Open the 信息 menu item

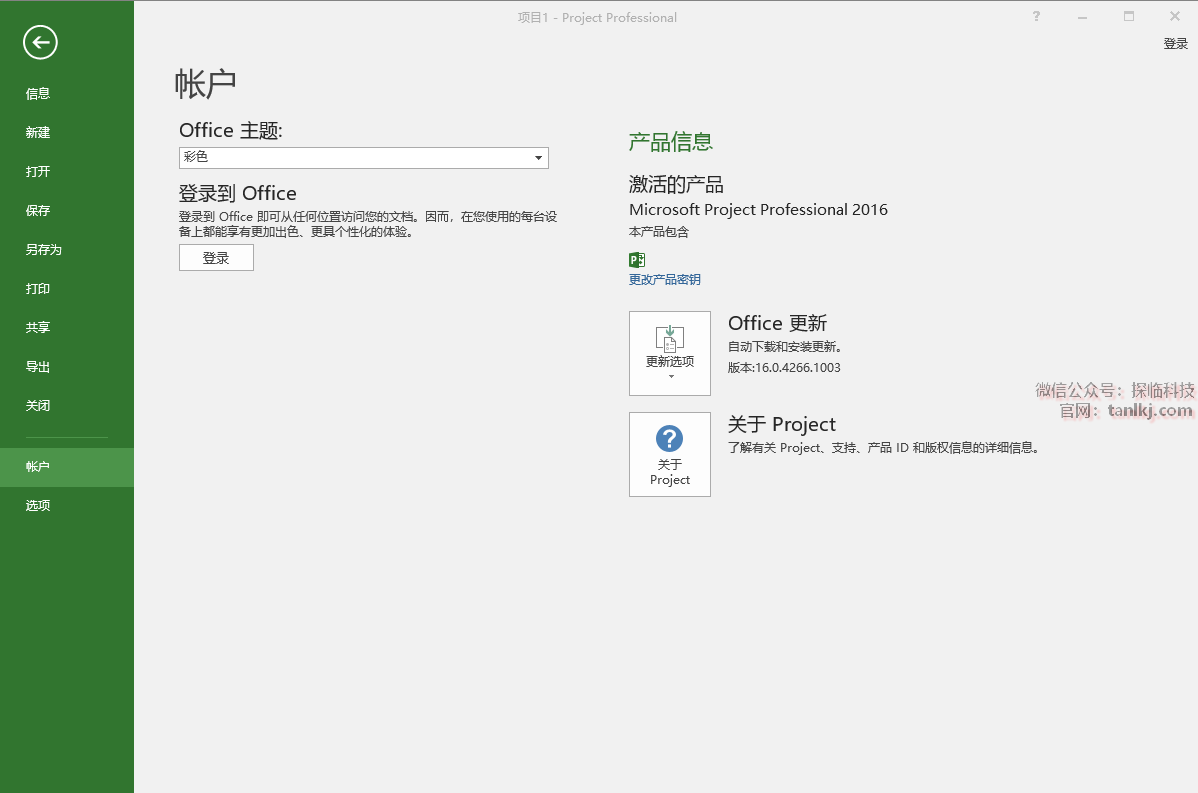tap(38, 94)
